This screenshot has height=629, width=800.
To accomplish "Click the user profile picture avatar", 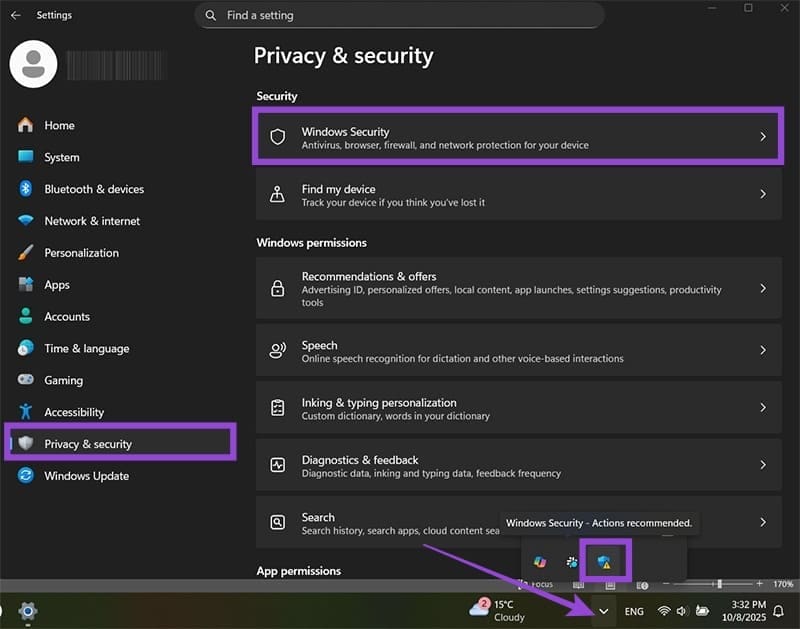I will [34, 64].
